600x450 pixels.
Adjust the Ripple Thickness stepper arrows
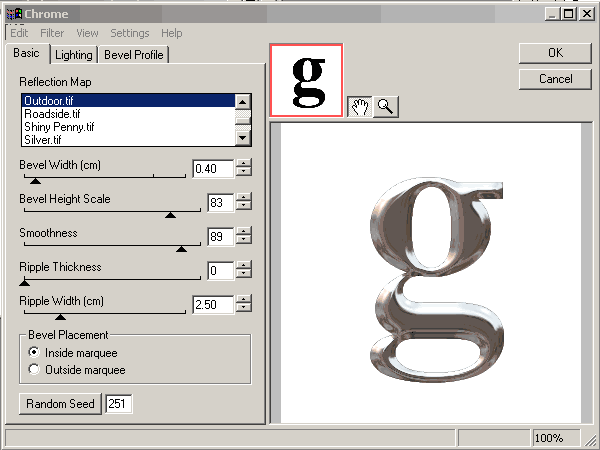point(244,271)
